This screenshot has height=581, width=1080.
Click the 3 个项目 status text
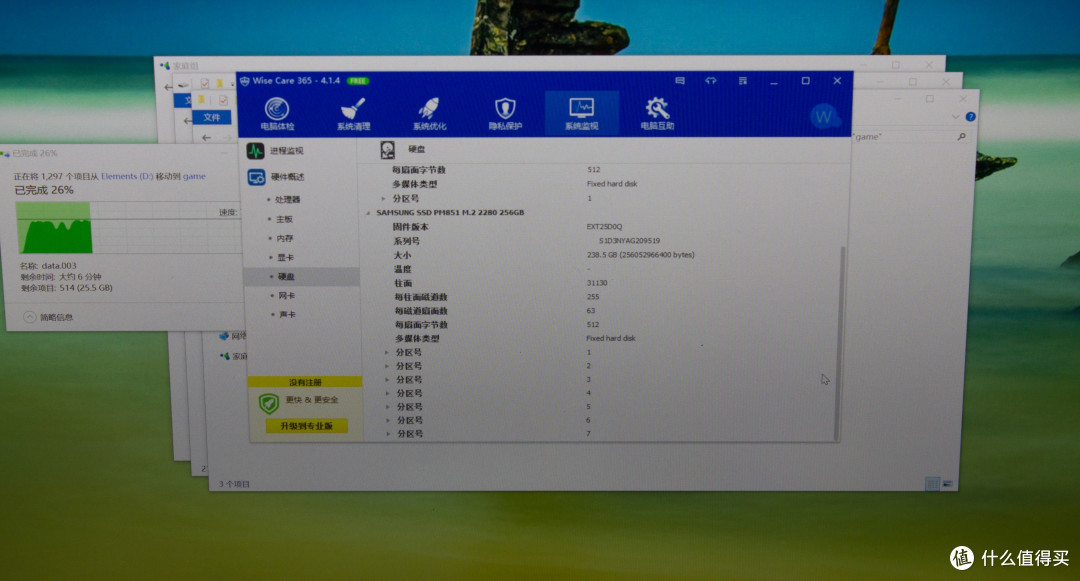click(x=234, y=484)
